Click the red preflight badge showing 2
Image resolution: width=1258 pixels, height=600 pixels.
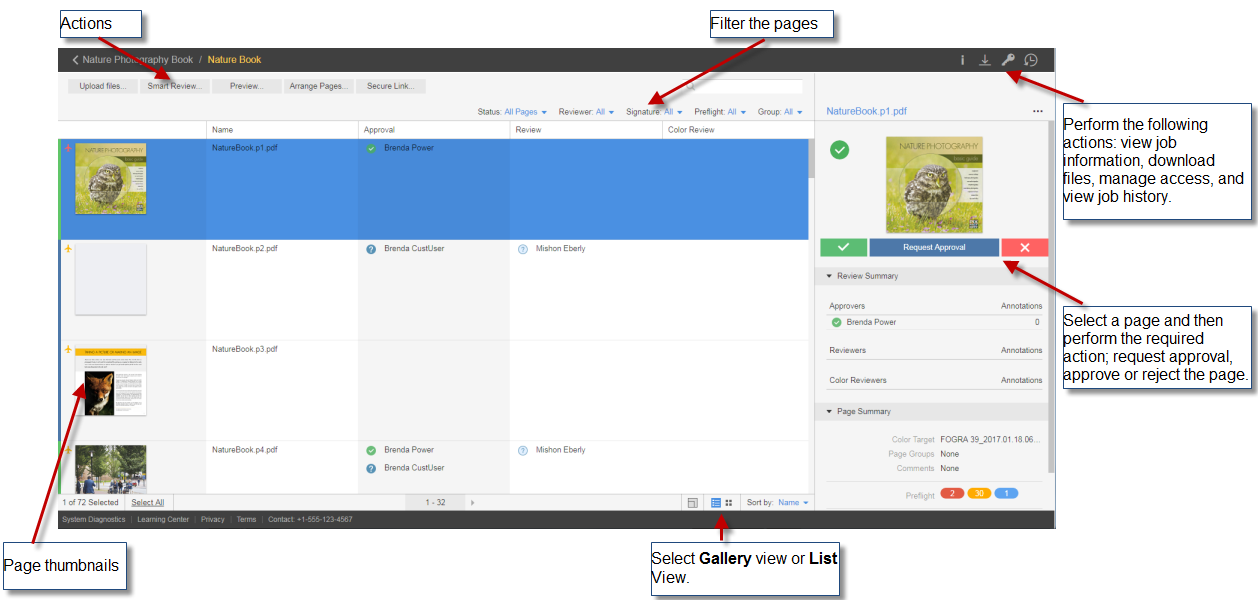coord(952,494)
